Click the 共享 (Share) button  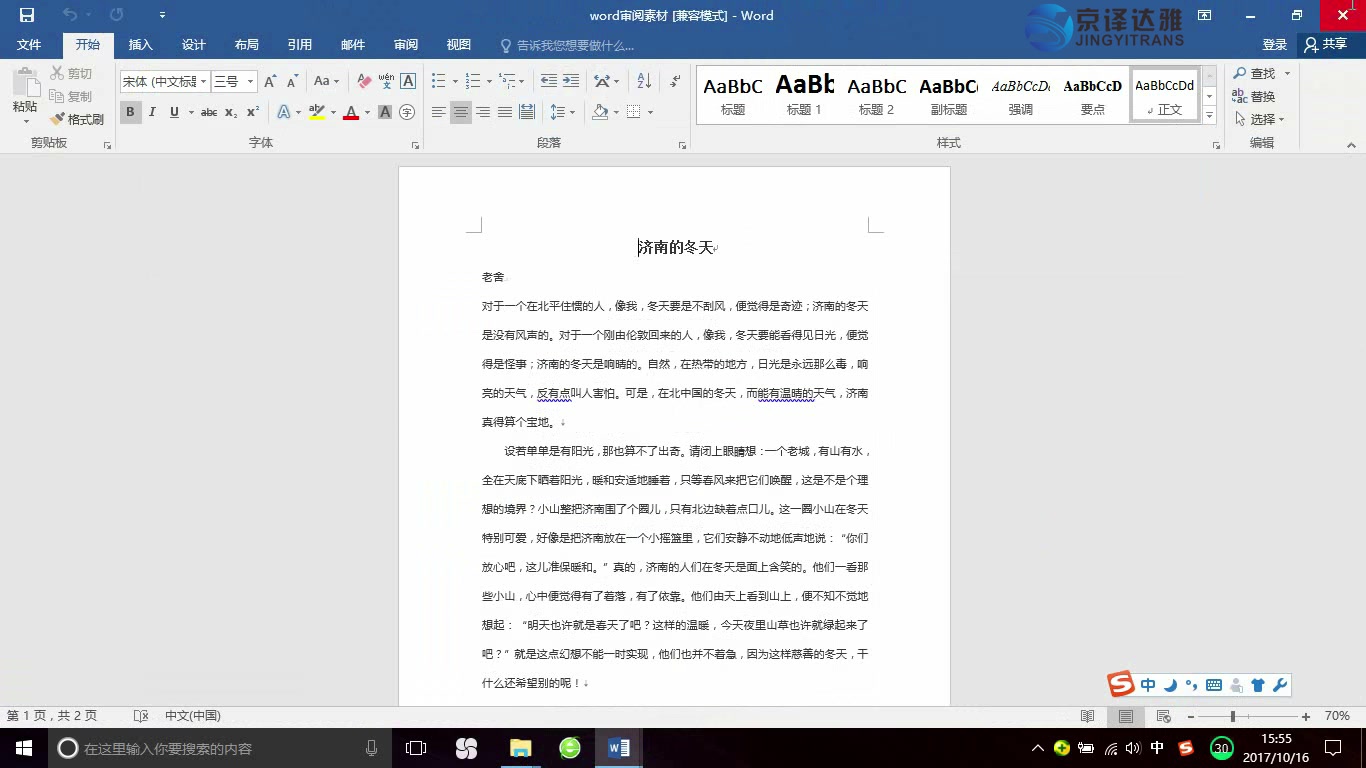click(1326, 45)
